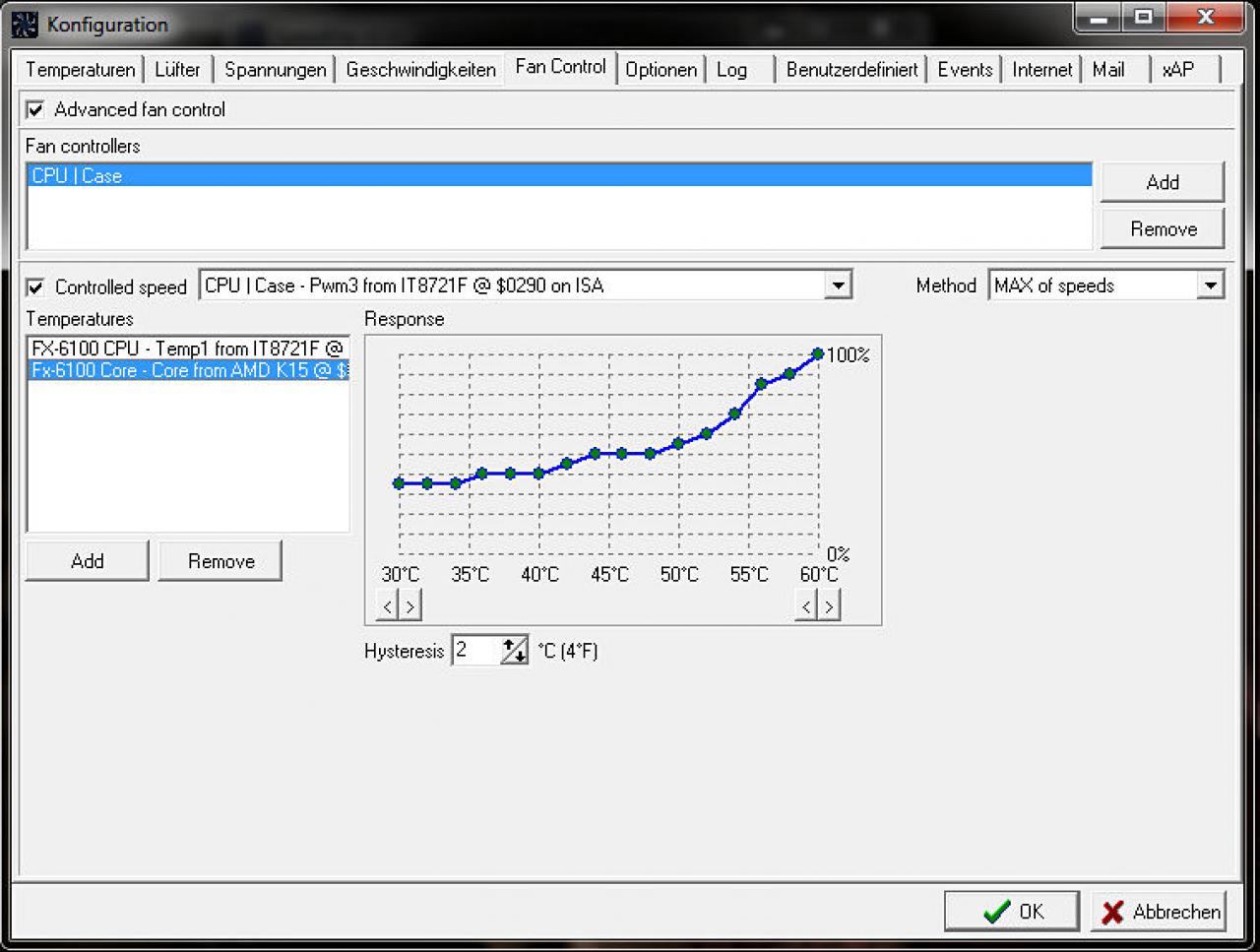1260x952 pixels.
Task: Click right arrow under 30°C axis
Action: (x=410, y=606)
